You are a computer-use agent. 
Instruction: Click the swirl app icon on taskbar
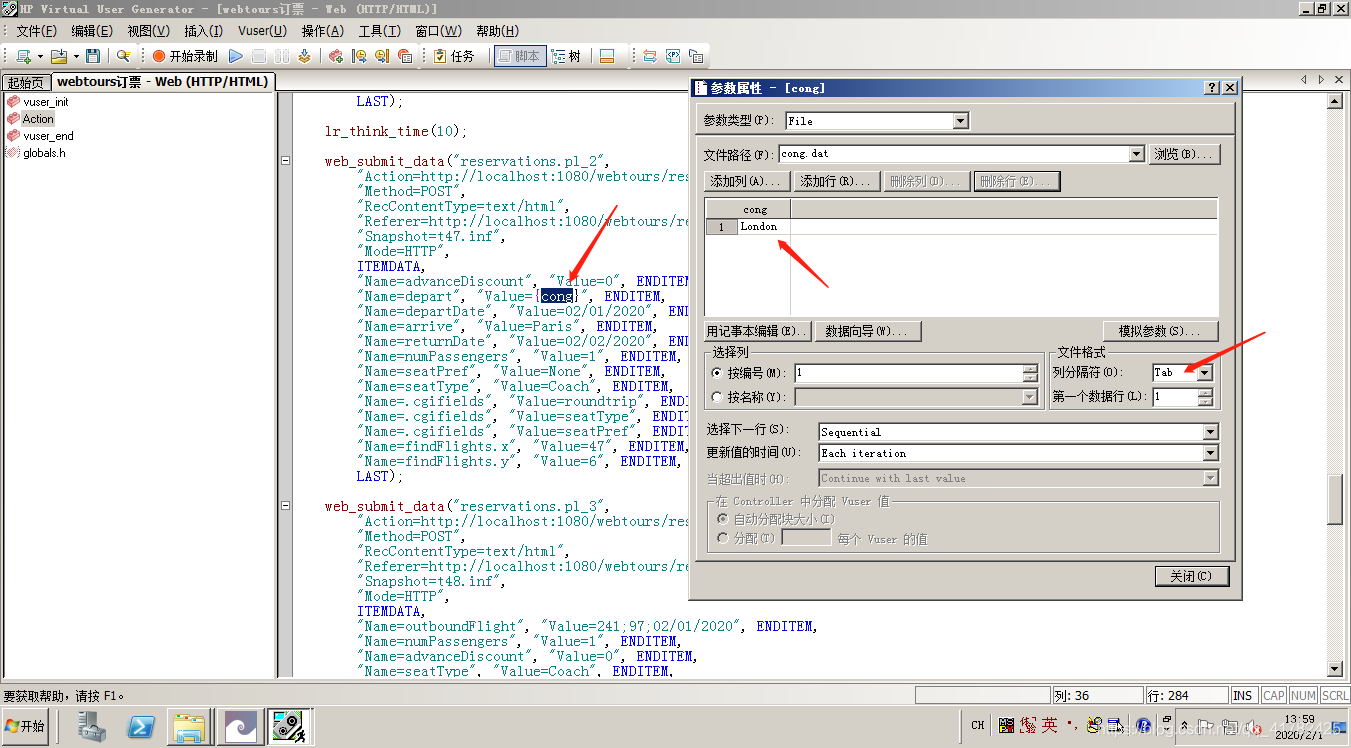pos(241,726)
